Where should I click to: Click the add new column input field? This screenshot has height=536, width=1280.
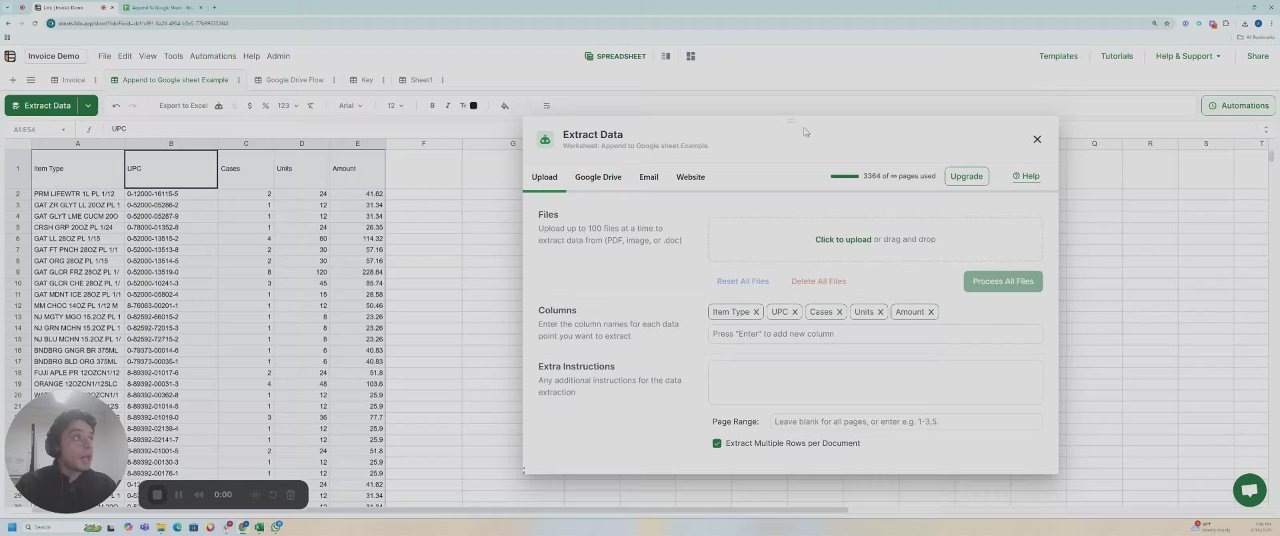point(875,334)
